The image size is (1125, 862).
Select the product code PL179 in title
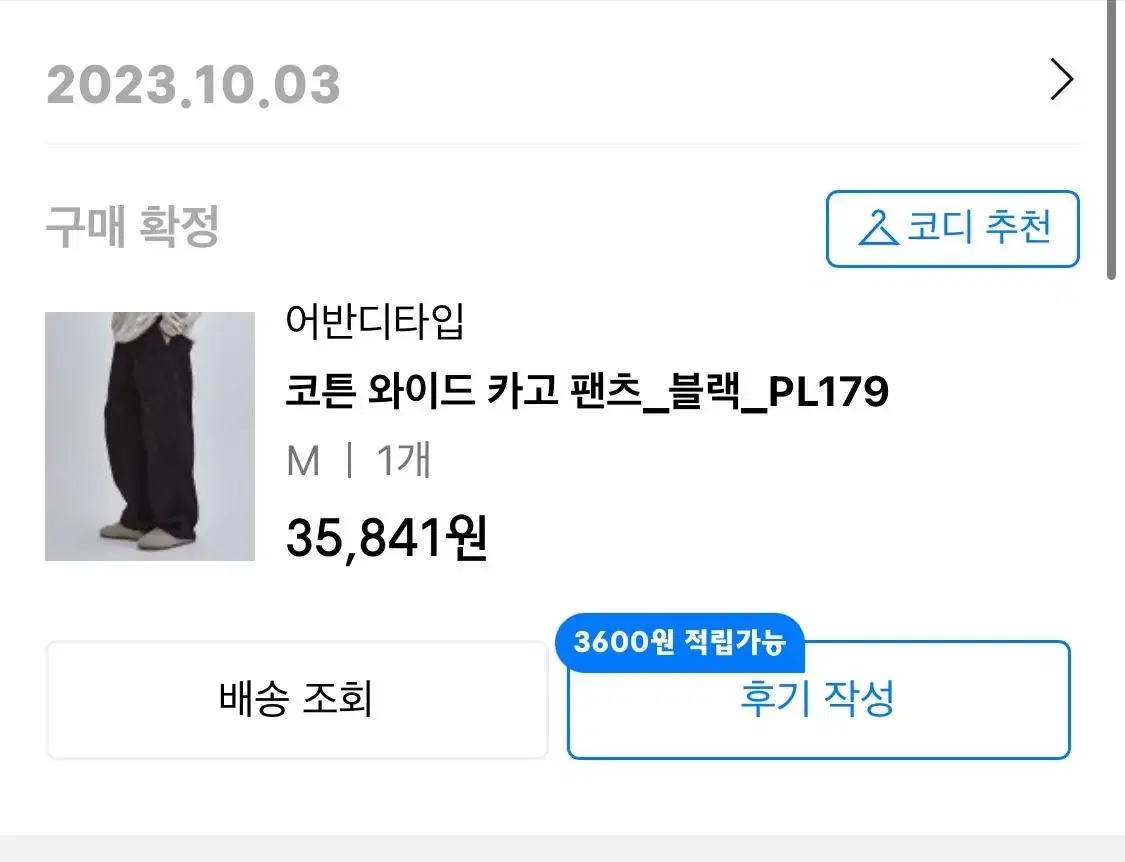tap(829, 391)
